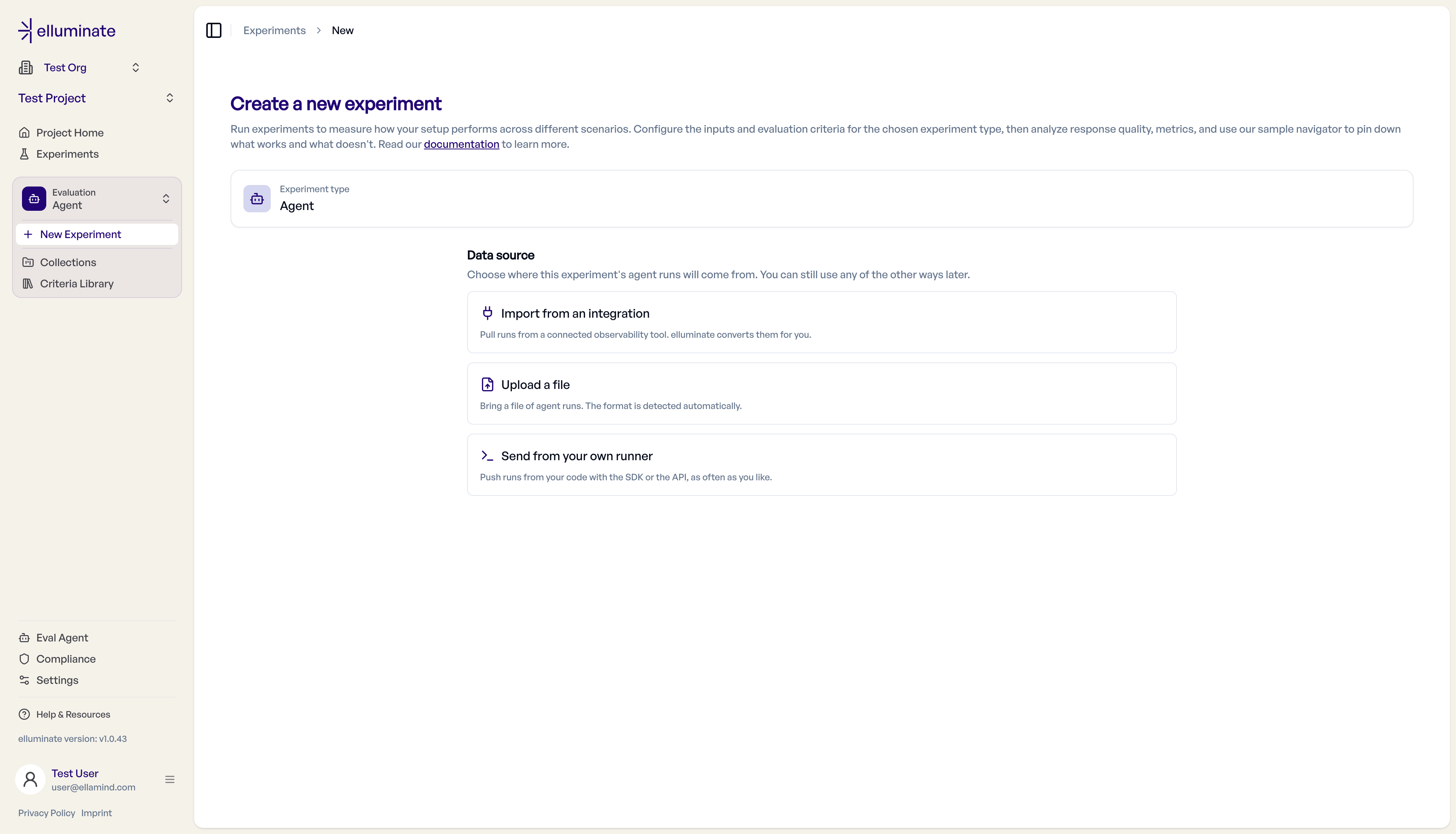Toggle the sidebar panel icon
The height and width of the screenshot is (834, 1456).
pos(213,30)
